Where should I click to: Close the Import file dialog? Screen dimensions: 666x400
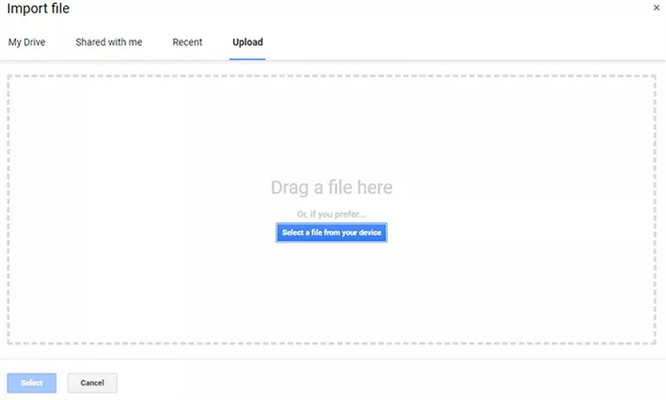coord(656,8)
